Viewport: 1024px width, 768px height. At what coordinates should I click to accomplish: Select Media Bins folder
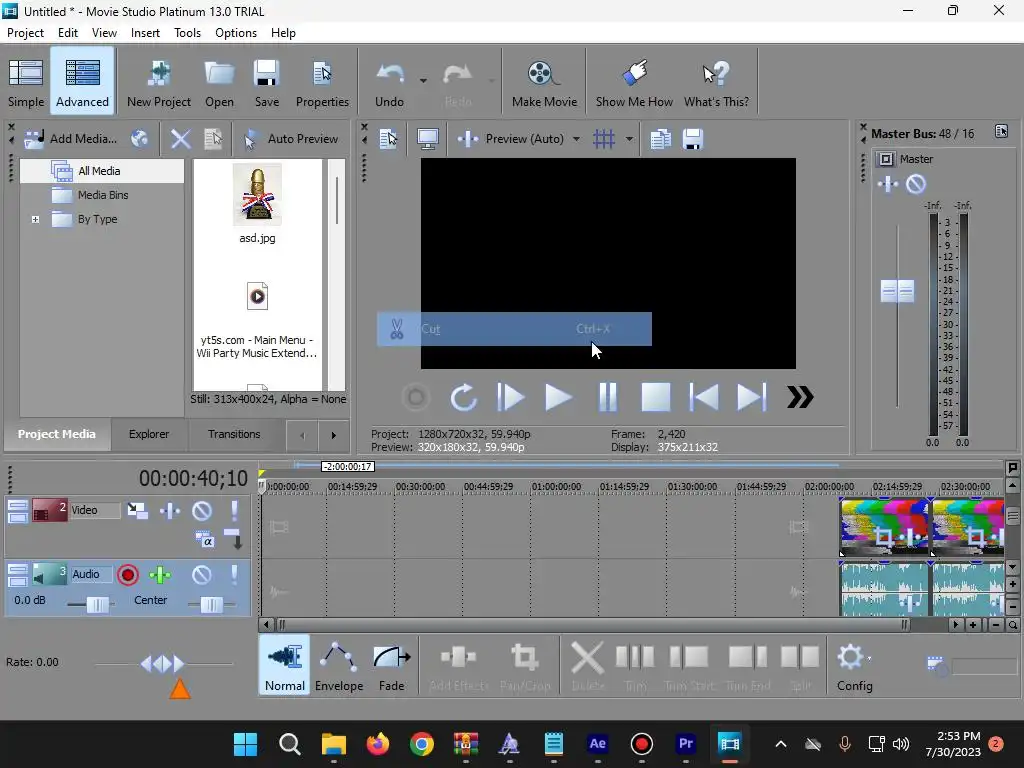click(x=103, y=195)
